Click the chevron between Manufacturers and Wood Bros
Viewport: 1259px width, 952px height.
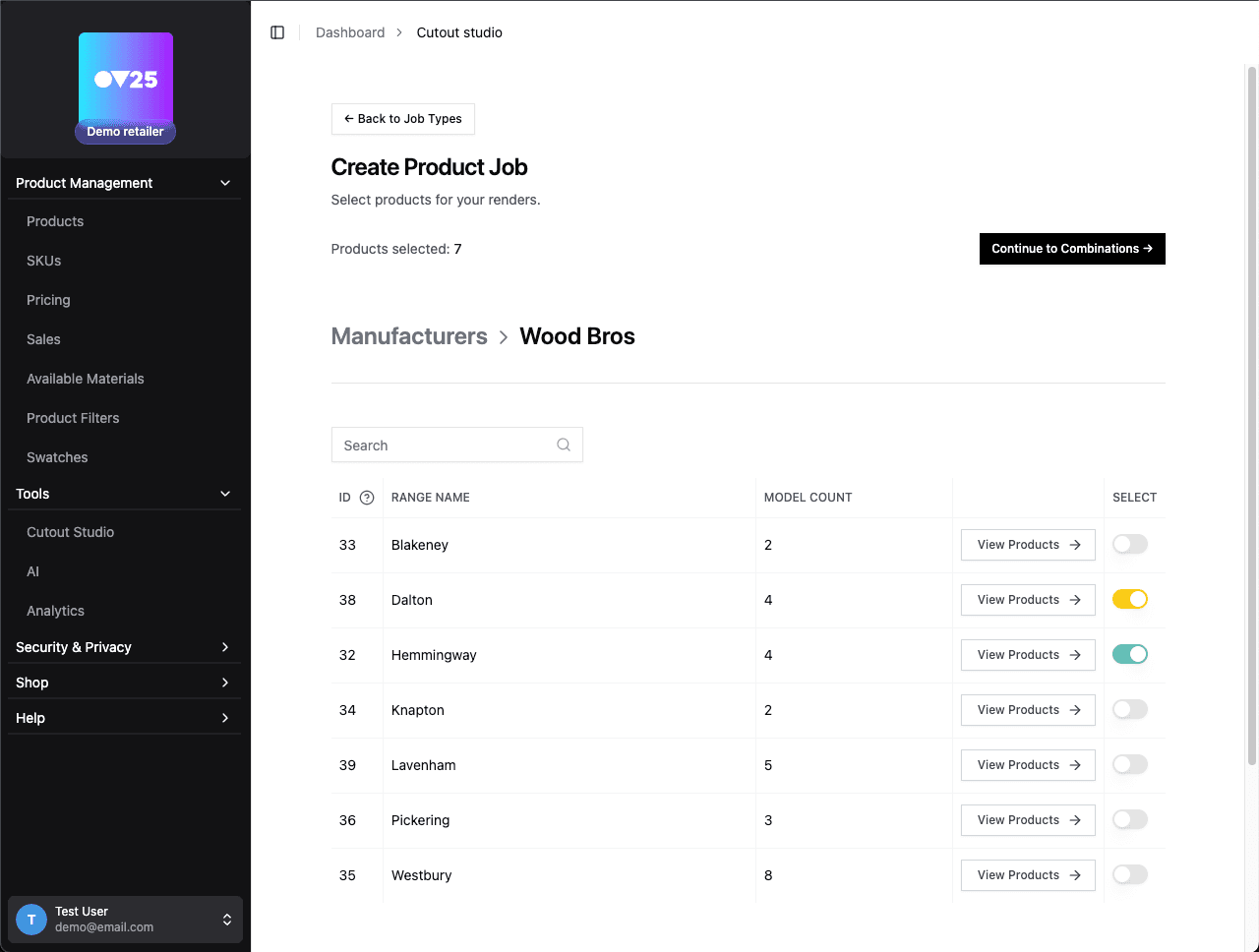[x=504, y=337]
